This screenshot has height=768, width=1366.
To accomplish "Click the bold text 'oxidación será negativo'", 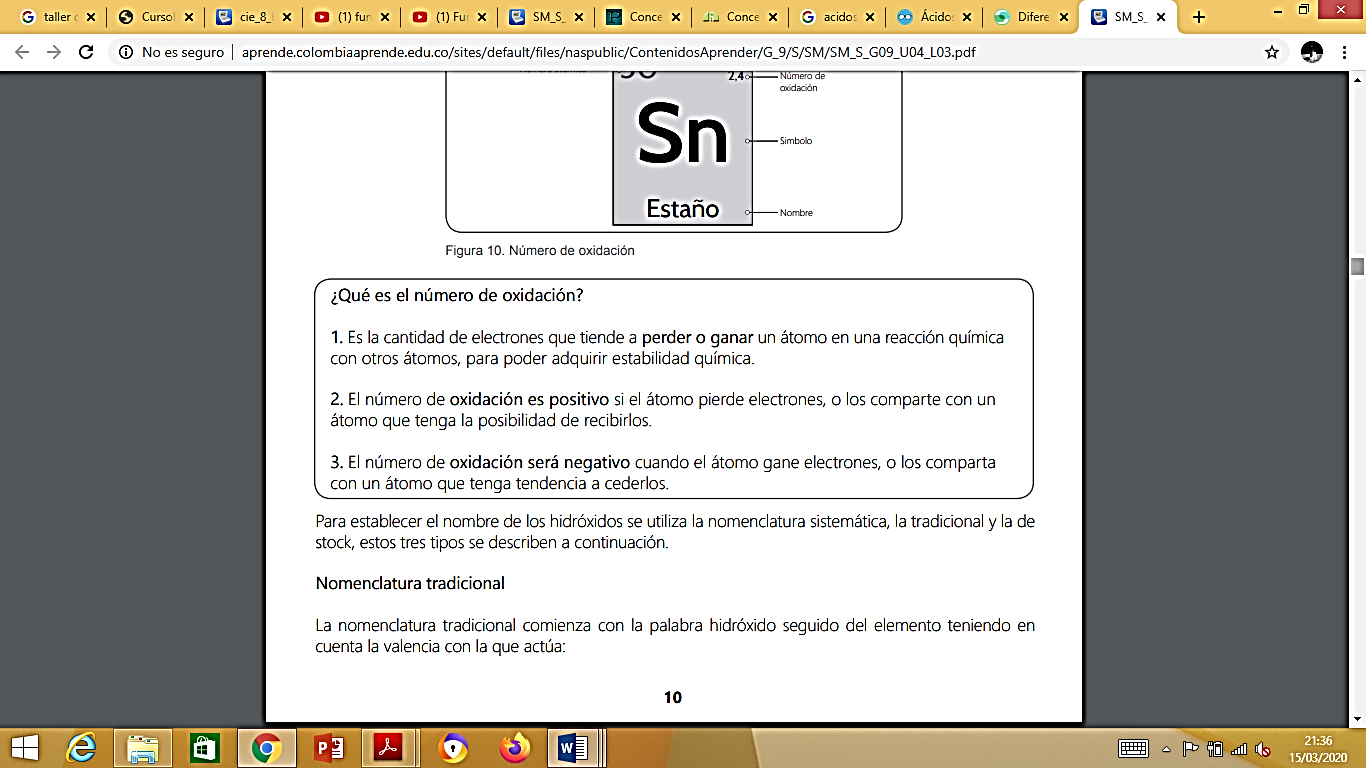I will (x=540, y=463).
